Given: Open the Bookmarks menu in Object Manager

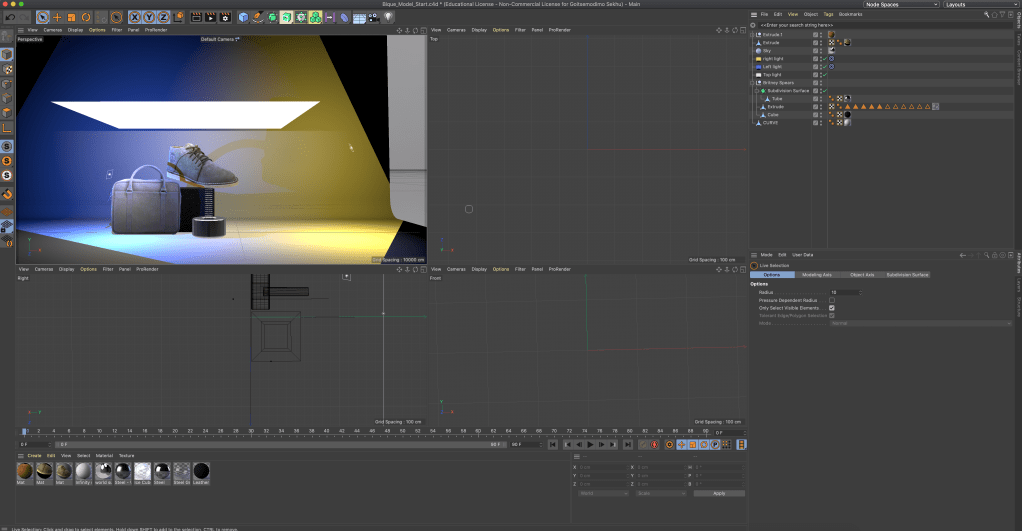Looking at the screenshot, I should click(x=850, y=14).
